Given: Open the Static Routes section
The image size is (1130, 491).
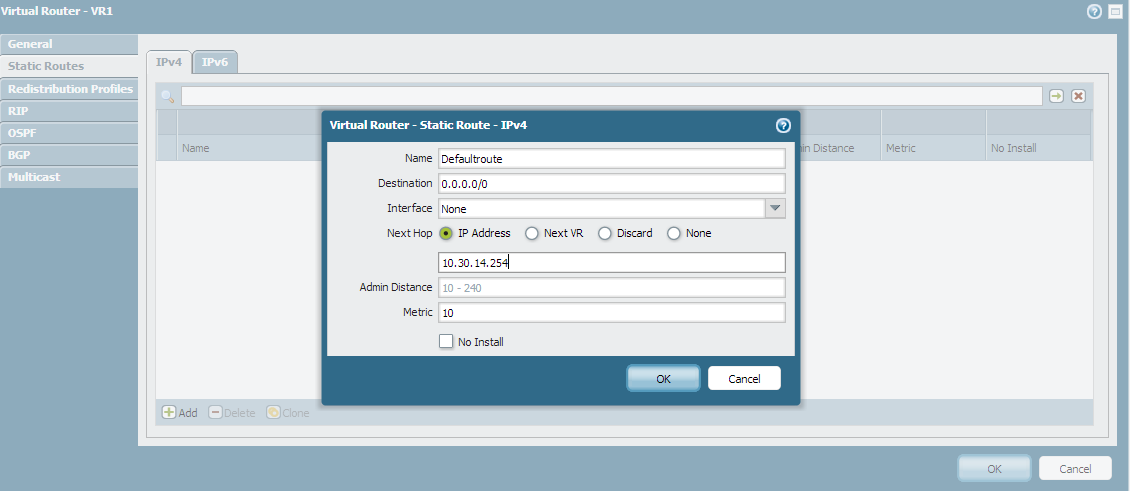Looking at the screenshot, I should pyautogui.click(x=69, y=66).
